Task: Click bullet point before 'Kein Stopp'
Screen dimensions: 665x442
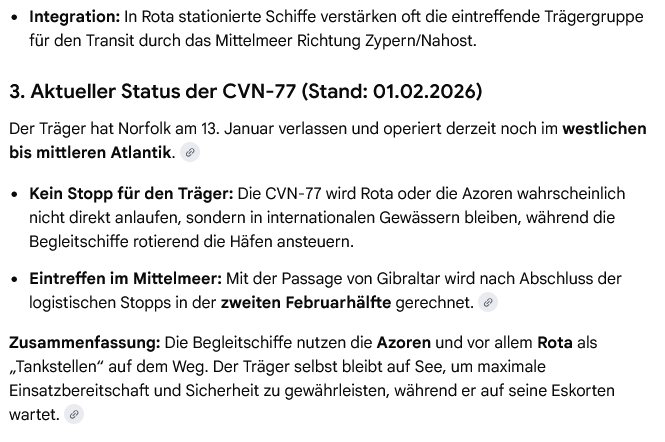Action: pyautogui.click(x=15, y=193)
